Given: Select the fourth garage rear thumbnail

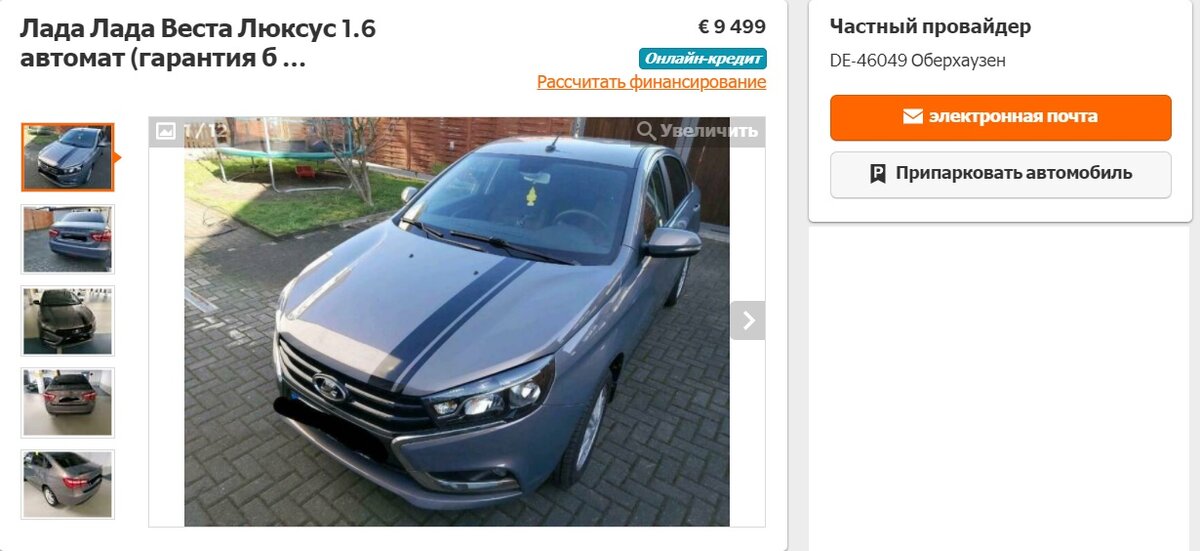Looking at the screenshot, I should click(68, 402).
